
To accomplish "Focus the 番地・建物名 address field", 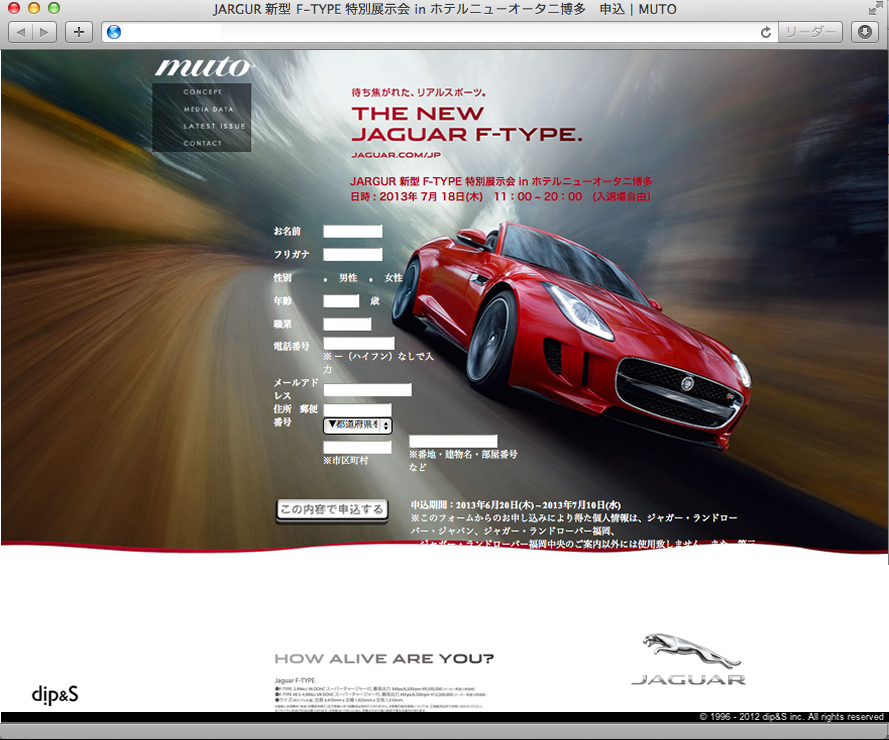I will tap(454, 441).
